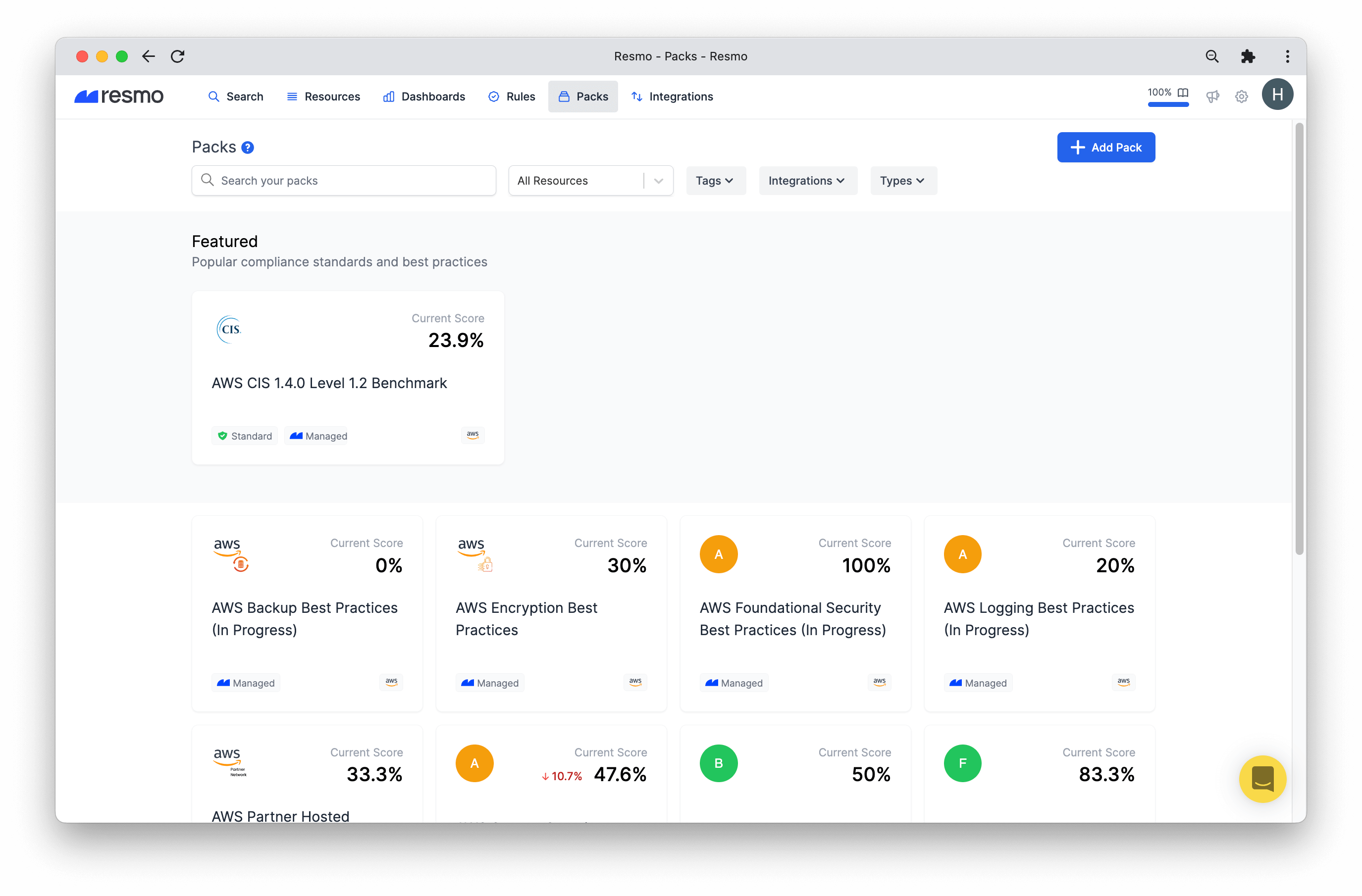Screen dimensions: 1362x896
Task: Reload the page with refresh icon
Action: click(177, 56)
